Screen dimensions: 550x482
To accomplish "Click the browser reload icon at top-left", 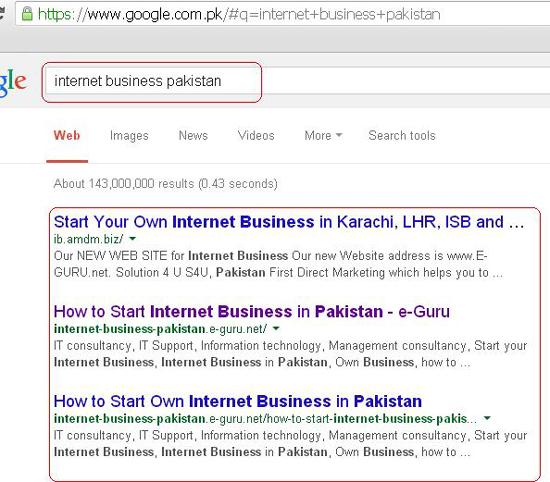I will click(2, 13).
